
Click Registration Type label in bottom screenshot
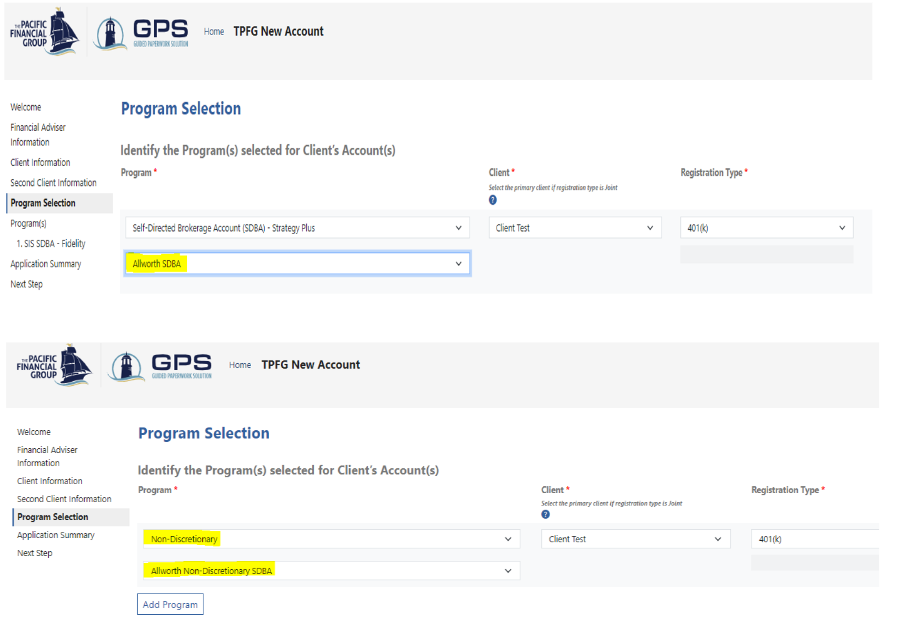788,490
